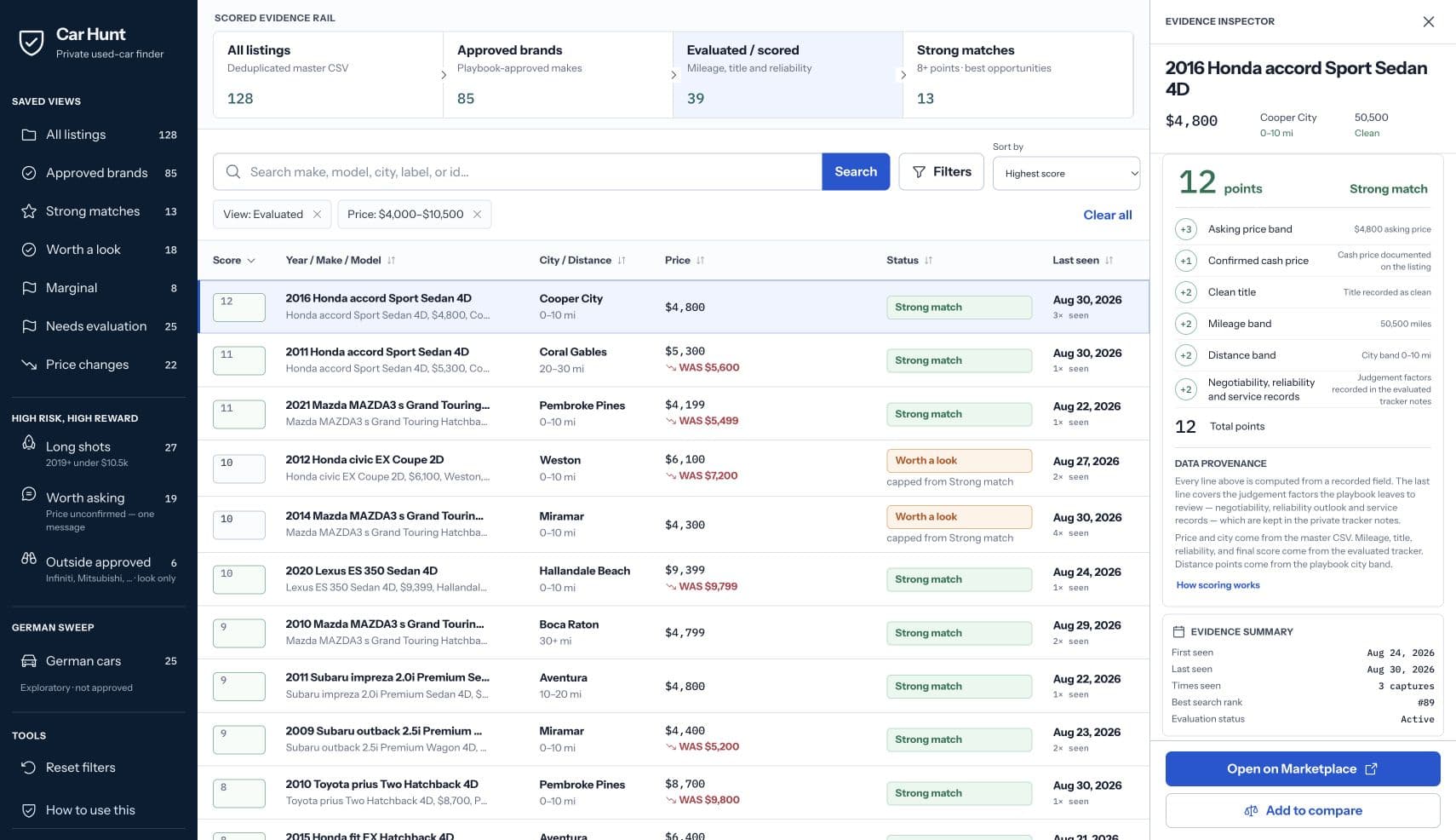Open the Price changes saved view
Image resolution: width=1456 pixels, height=840 pixels.
(99, 365)
